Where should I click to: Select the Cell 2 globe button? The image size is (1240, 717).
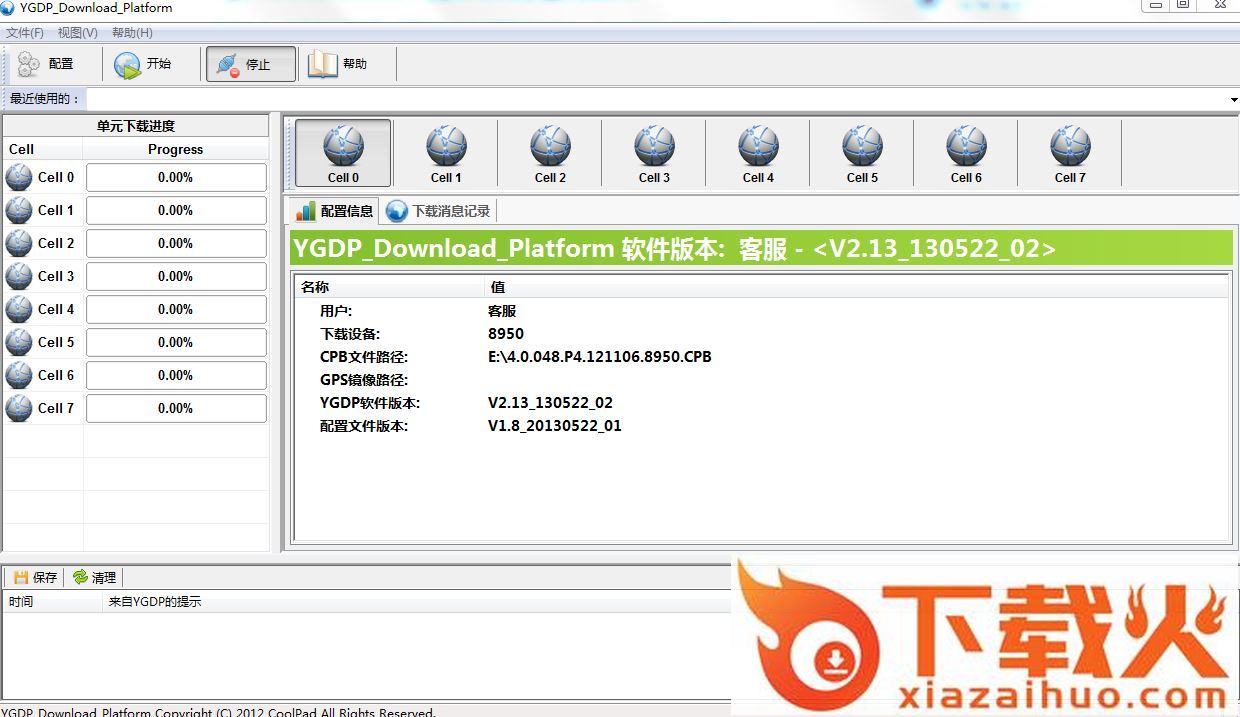pyautogui.click(x=550, y=153)
